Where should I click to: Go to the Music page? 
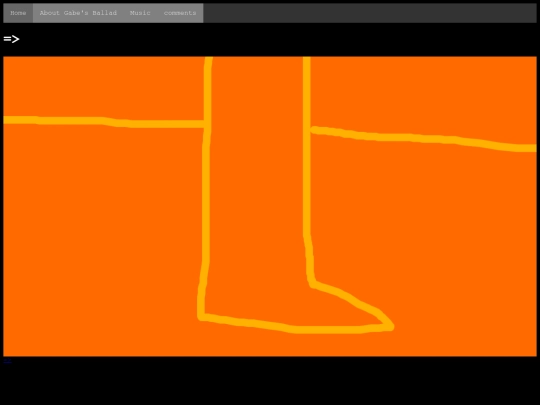[140, 13]
